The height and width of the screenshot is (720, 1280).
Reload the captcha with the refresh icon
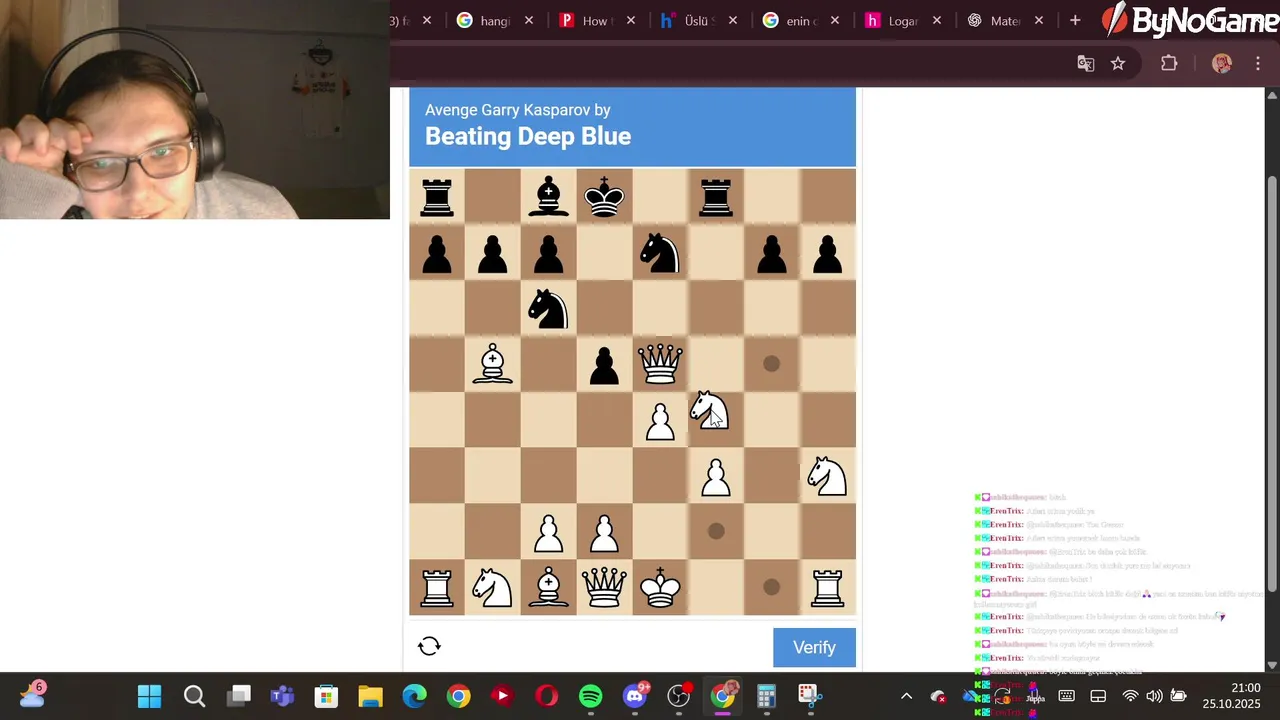pyautogui.click(x=429, y=646)
